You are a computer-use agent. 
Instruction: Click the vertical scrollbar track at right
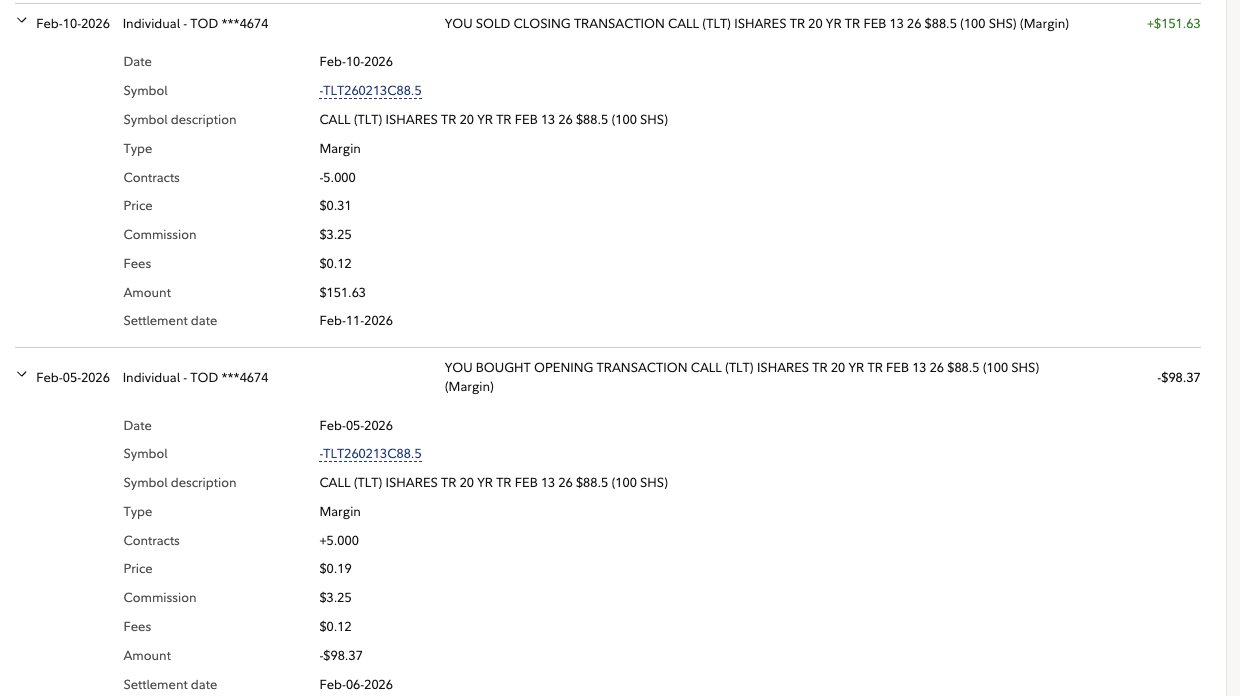click(x=1232, y=348)
